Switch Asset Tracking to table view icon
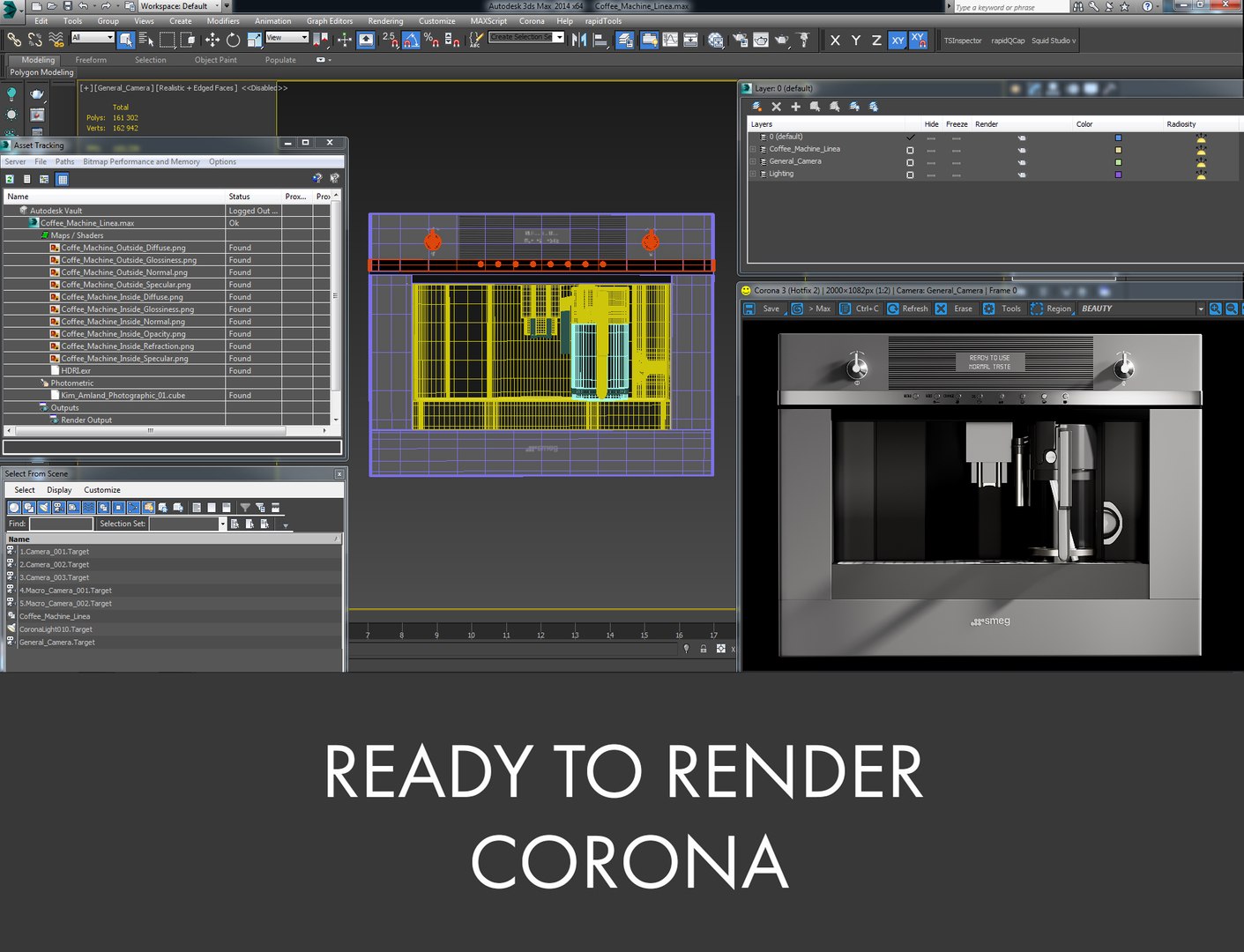 [62, 179]
